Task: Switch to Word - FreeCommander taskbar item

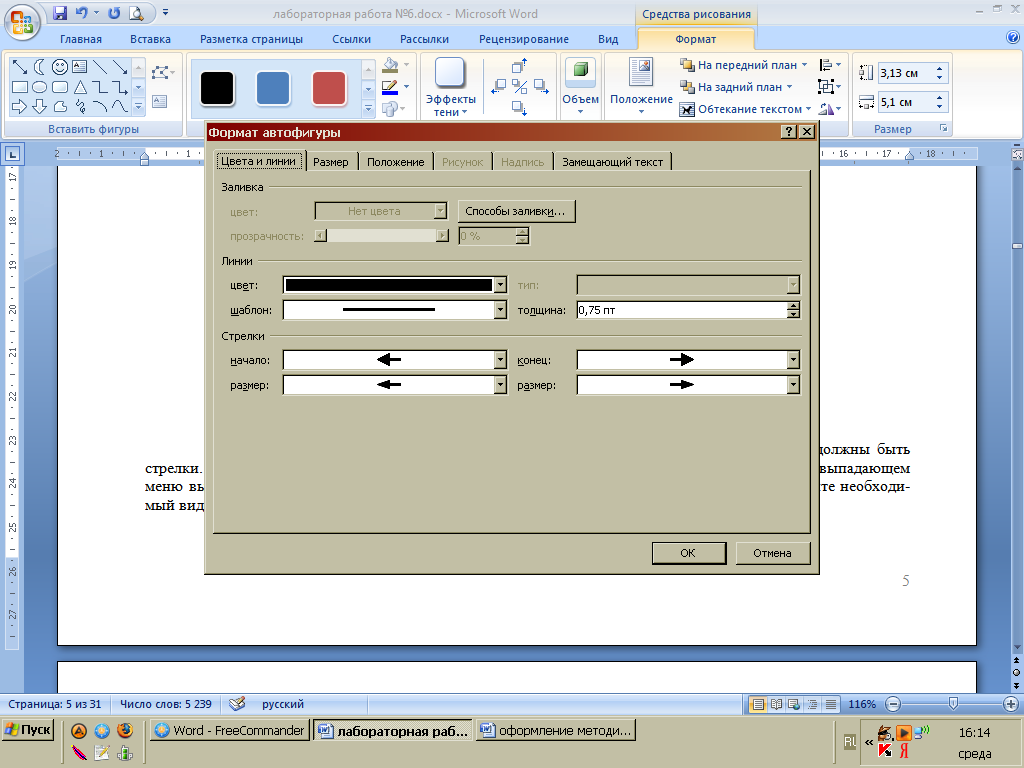Action: (x=230, y=730)
